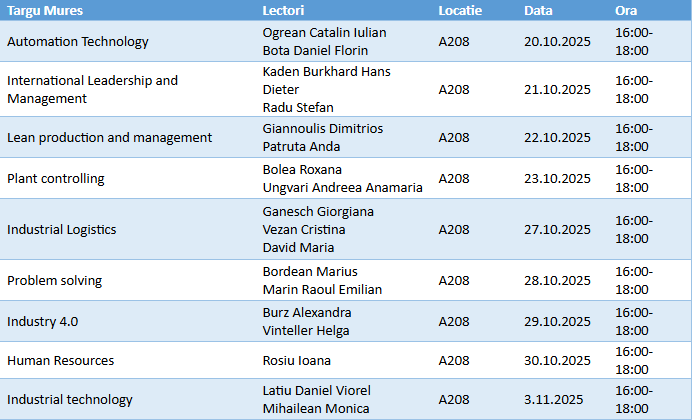The width and height of the screenshot is (693, 420).
Task: Click the Lean production and management cell
Action: (x=109, y=137)
